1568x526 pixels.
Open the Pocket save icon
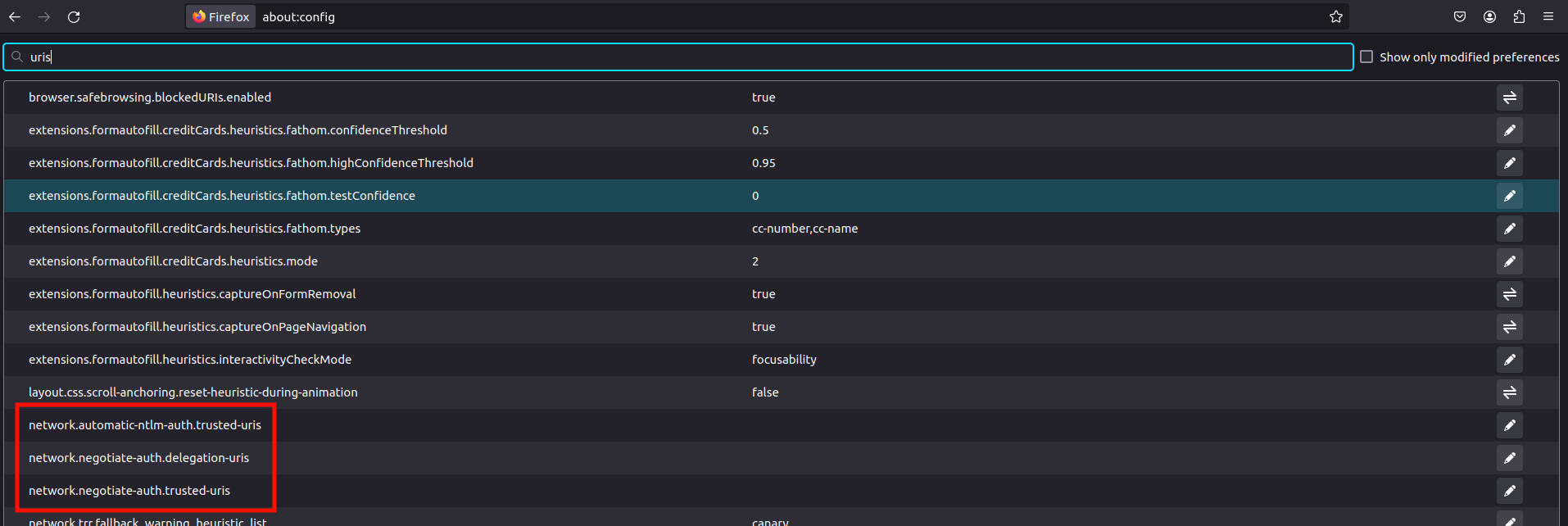1460,16
